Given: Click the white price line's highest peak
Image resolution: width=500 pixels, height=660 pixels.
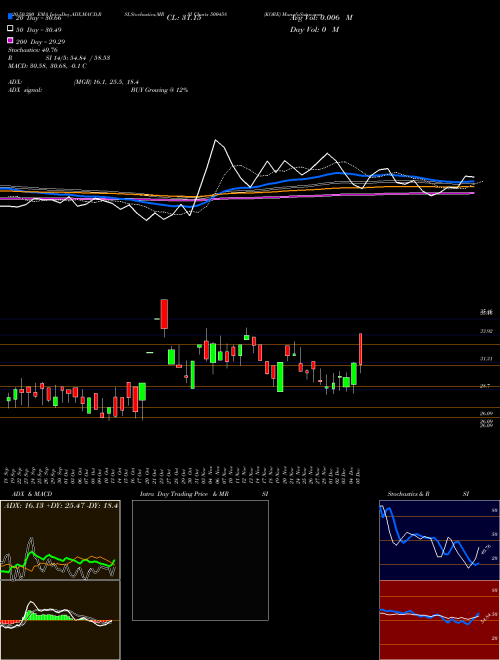Looking at the screenshot, I should (x=215, y=140).
